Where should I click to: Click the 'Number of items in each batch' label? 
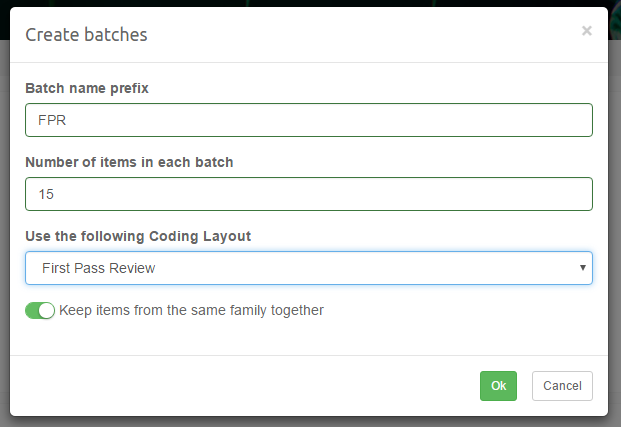[x=129, y=162]
